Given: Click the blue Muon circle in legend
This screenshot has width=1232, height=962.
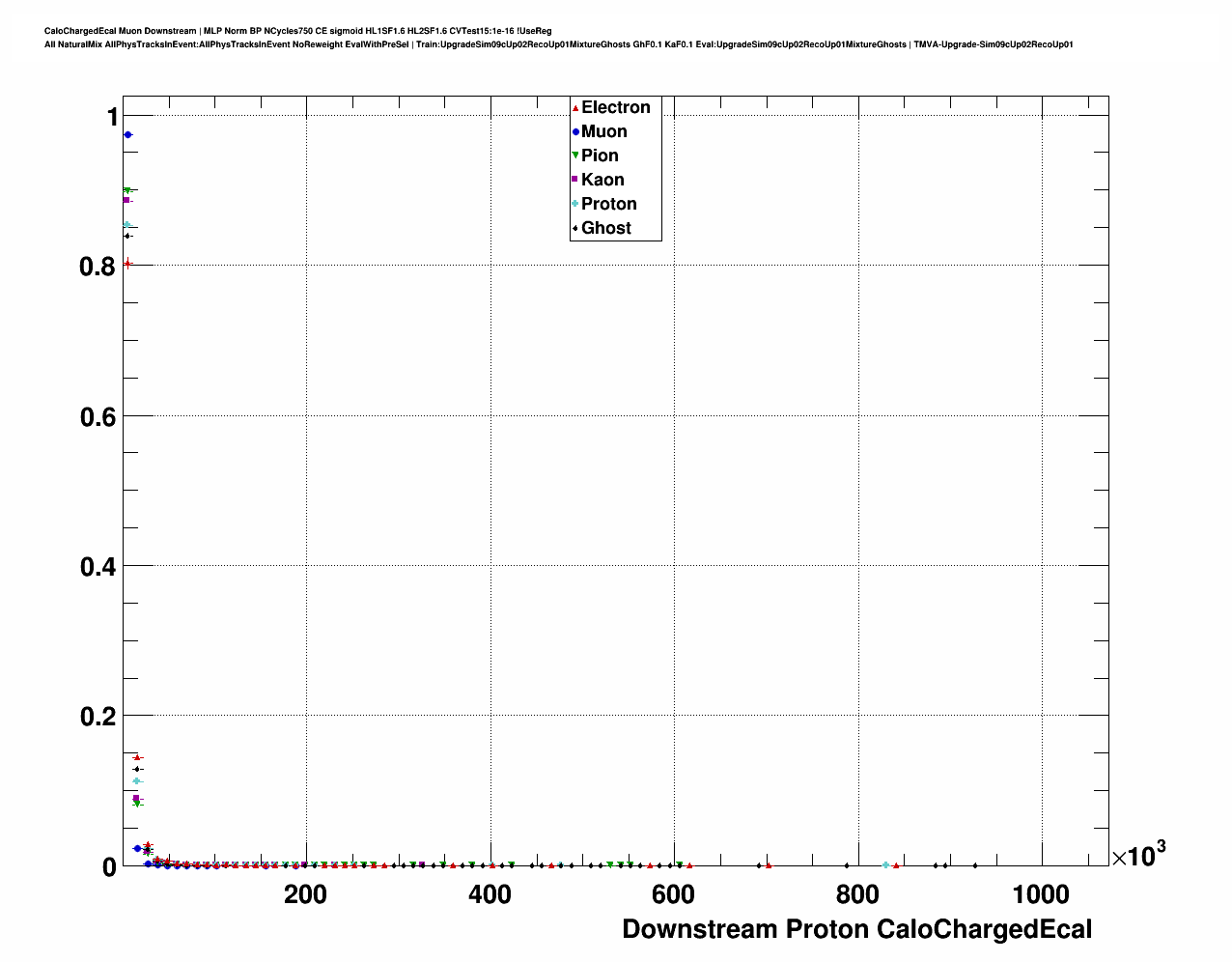Looking at the screenshot, I should (575, 131).
